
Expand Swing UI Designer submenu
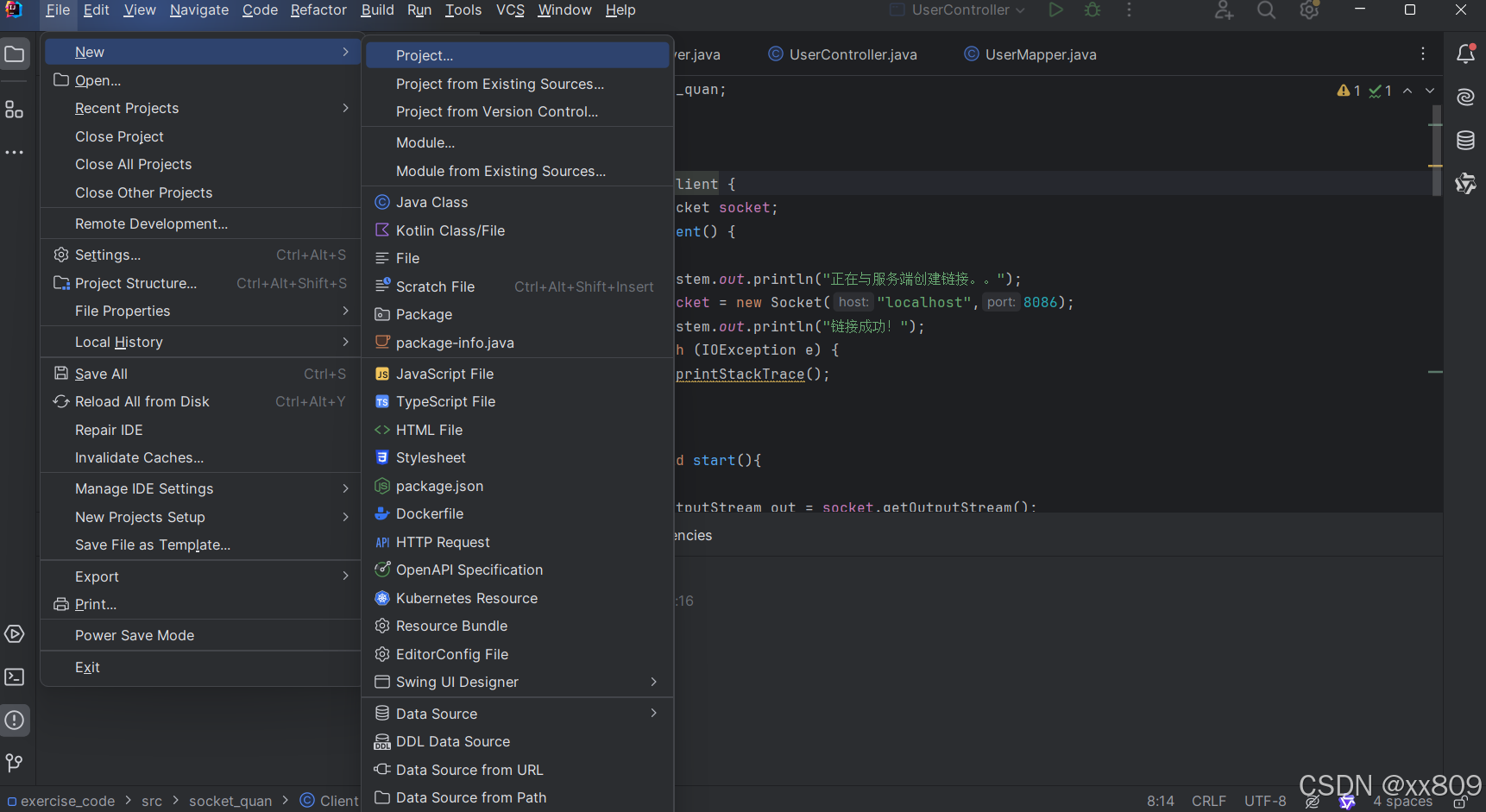pyautogui.click(x=517, y=682)
